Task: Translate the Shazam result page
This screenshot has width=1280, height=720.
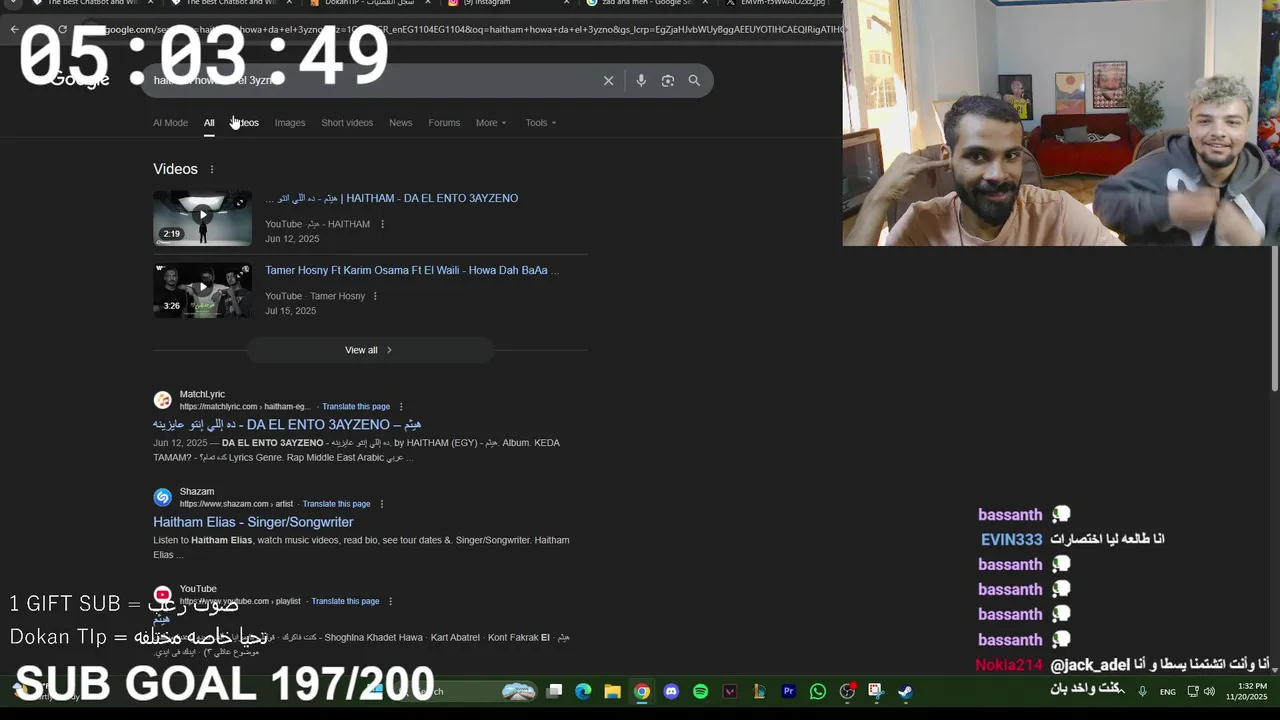Action: (336, 504)
